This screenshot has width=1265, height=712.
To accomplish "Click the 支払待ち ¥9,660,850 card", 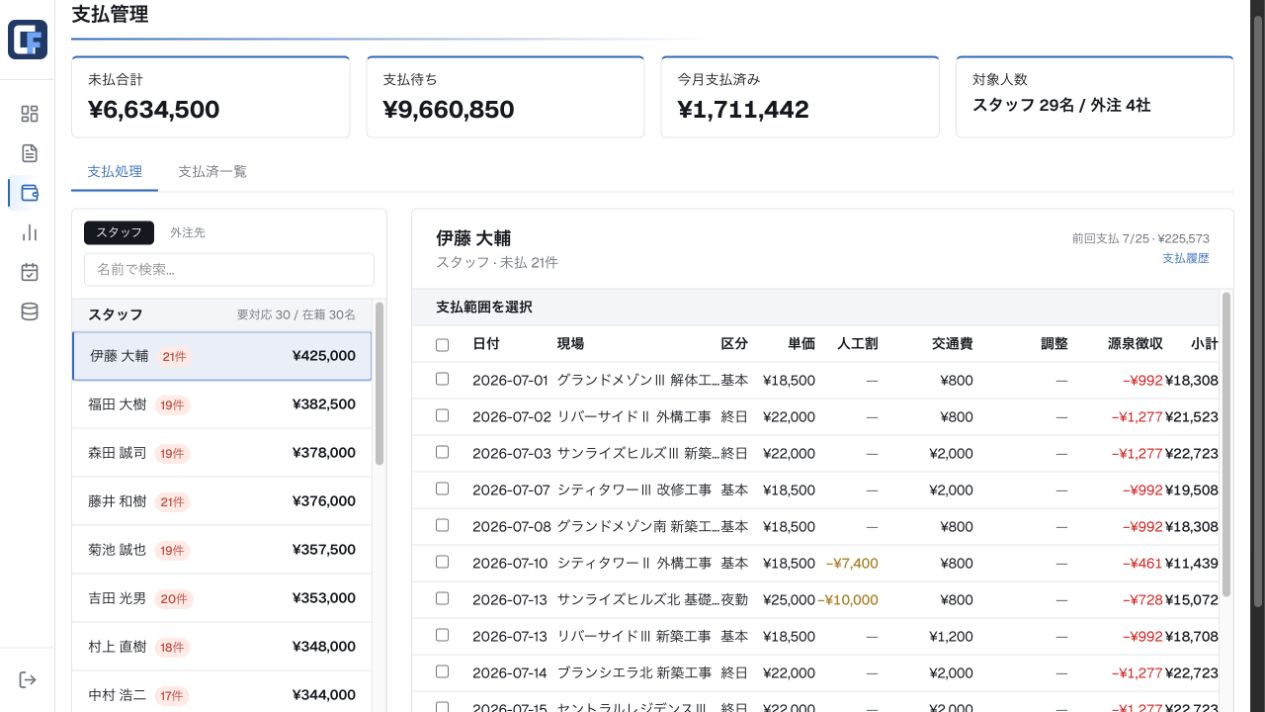I will pyautogui.click(x=505, y=96).
